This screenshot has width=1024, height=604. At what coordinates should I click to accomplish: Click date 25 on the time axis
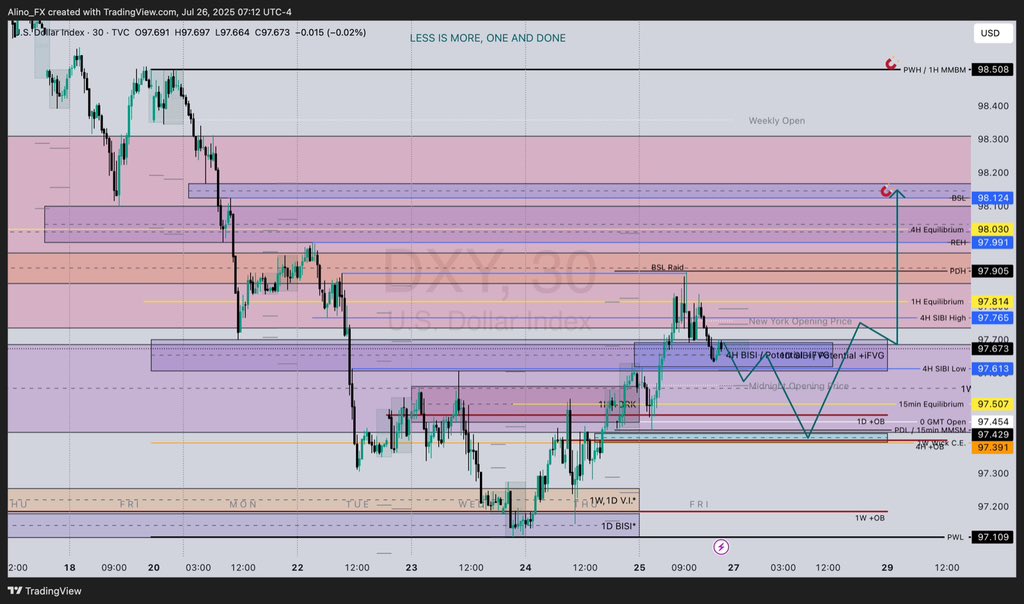pos(639,567)
